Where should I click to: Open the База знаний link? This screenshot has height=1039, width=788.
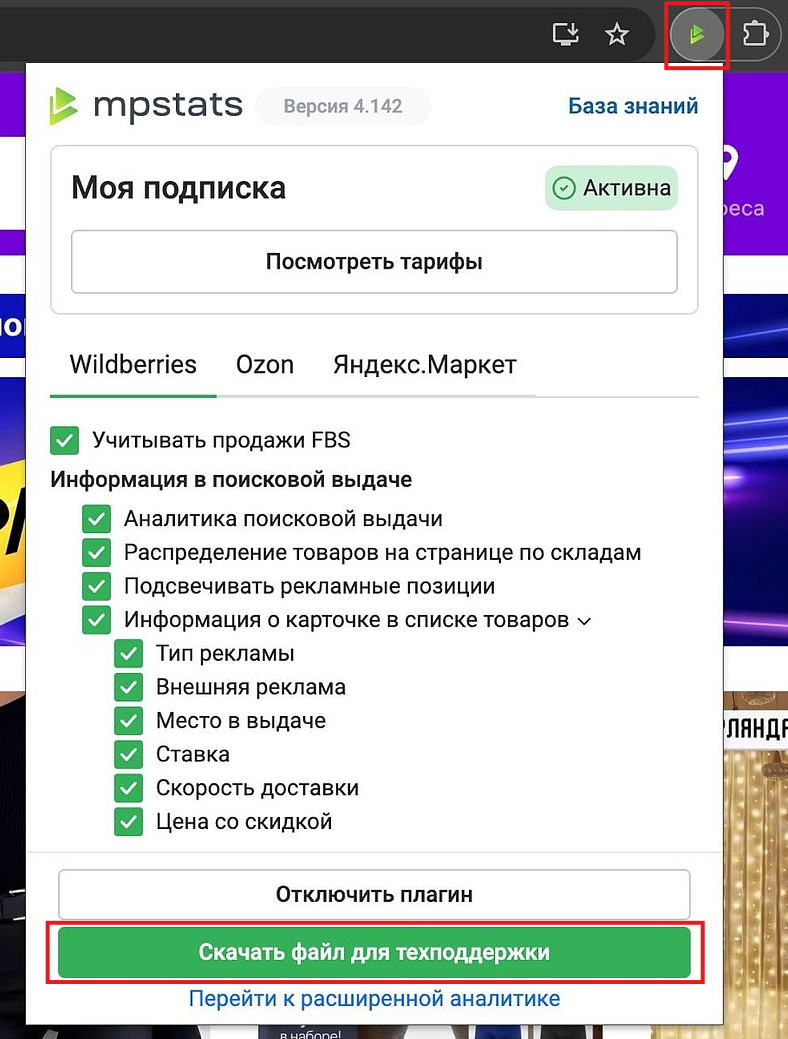(633, 106)
